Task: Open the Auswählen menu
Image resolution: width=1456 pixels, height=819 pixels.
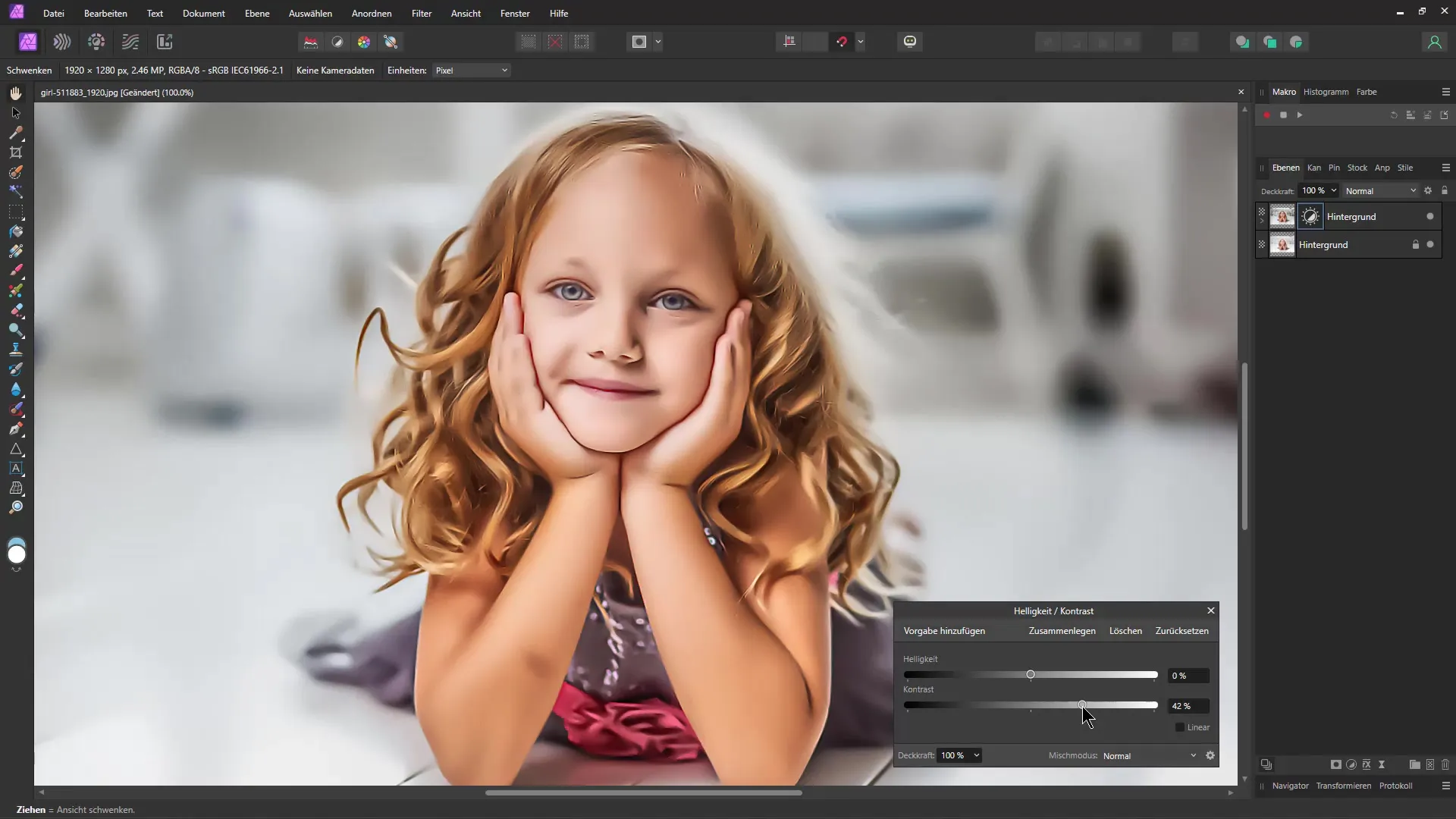Action: [x=310, y=14]
